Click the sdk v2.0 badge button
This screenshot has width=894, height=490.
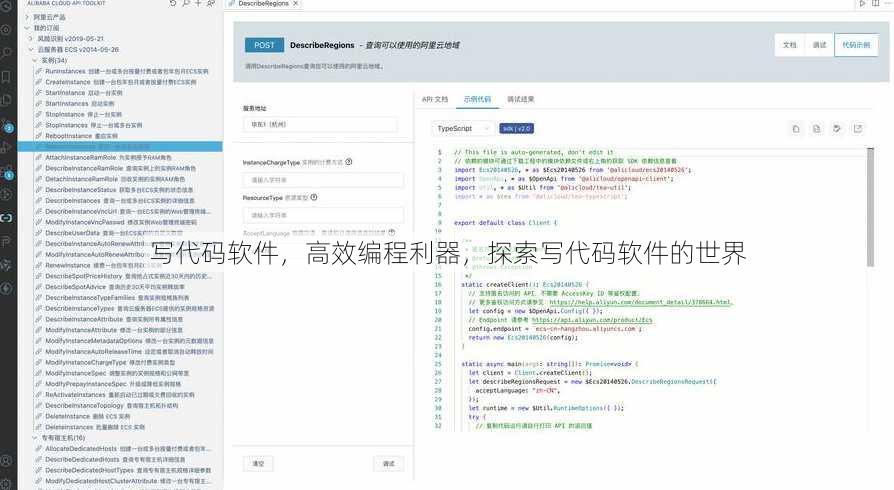[x=517, y=129]
